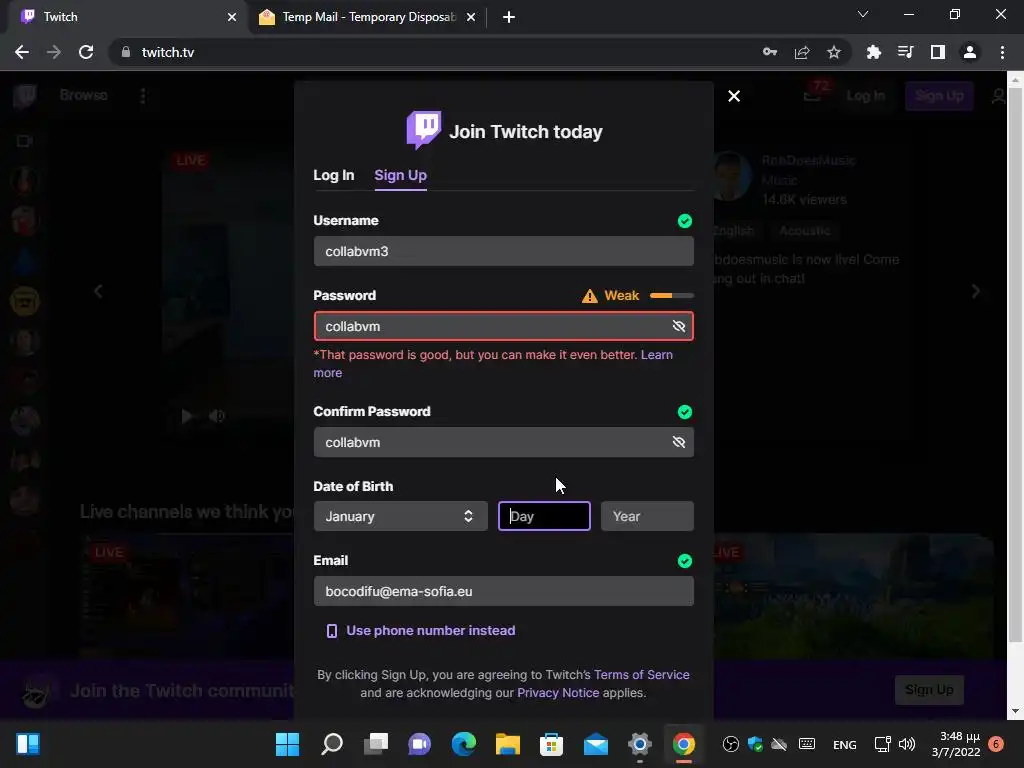Share this page icon
The width and height of the screenshot is (1024, 768).
tap(802, 52)
